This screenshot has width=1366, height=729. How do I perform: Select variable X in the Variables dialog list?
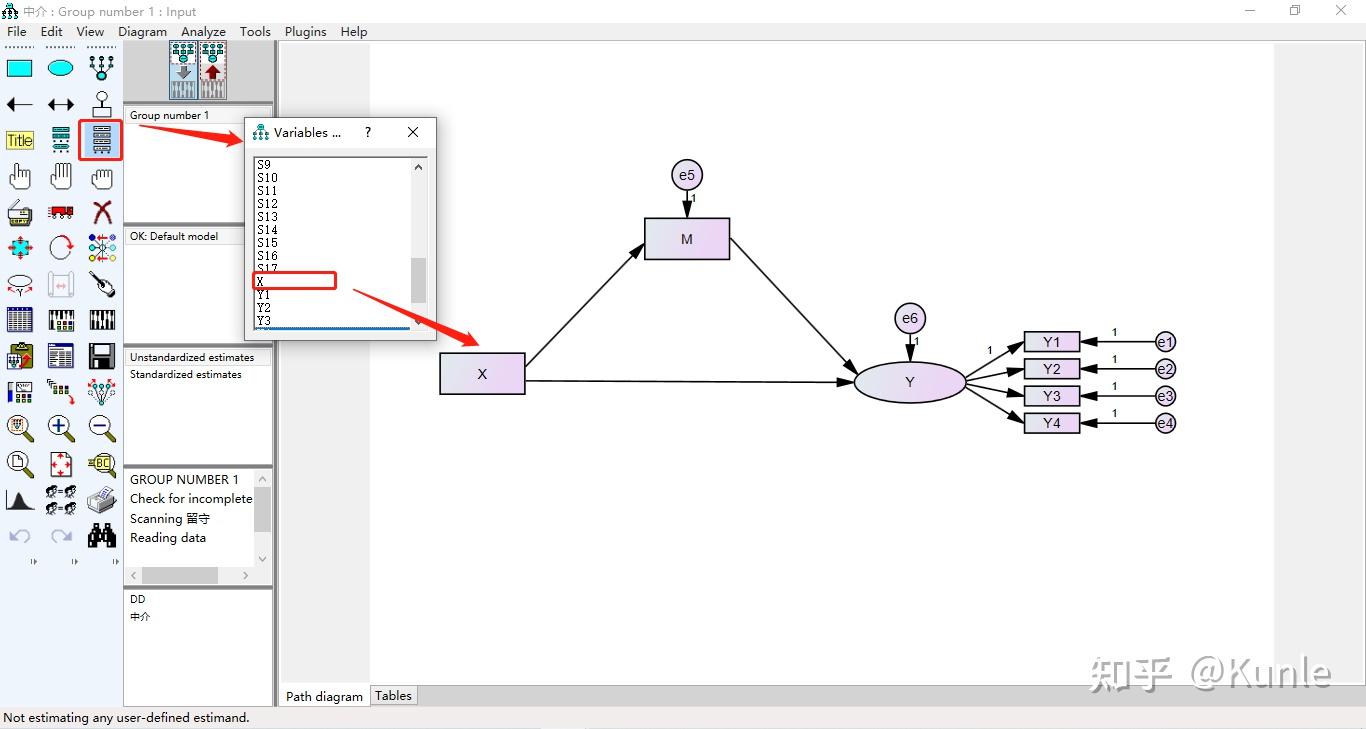(260, 282)
